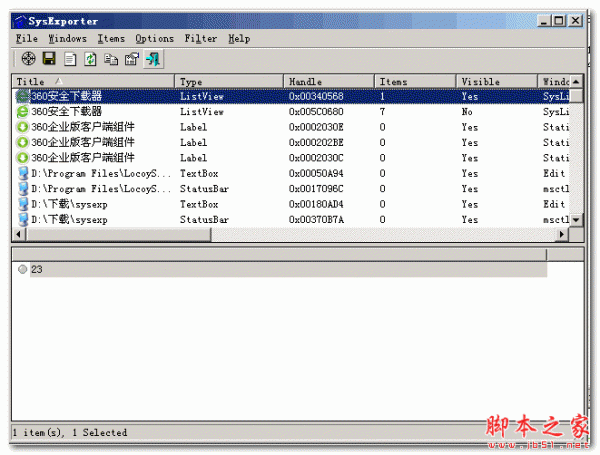Maximize the SysExporter window
Viewport: 600px width, 455px height.
click(559, 21)
